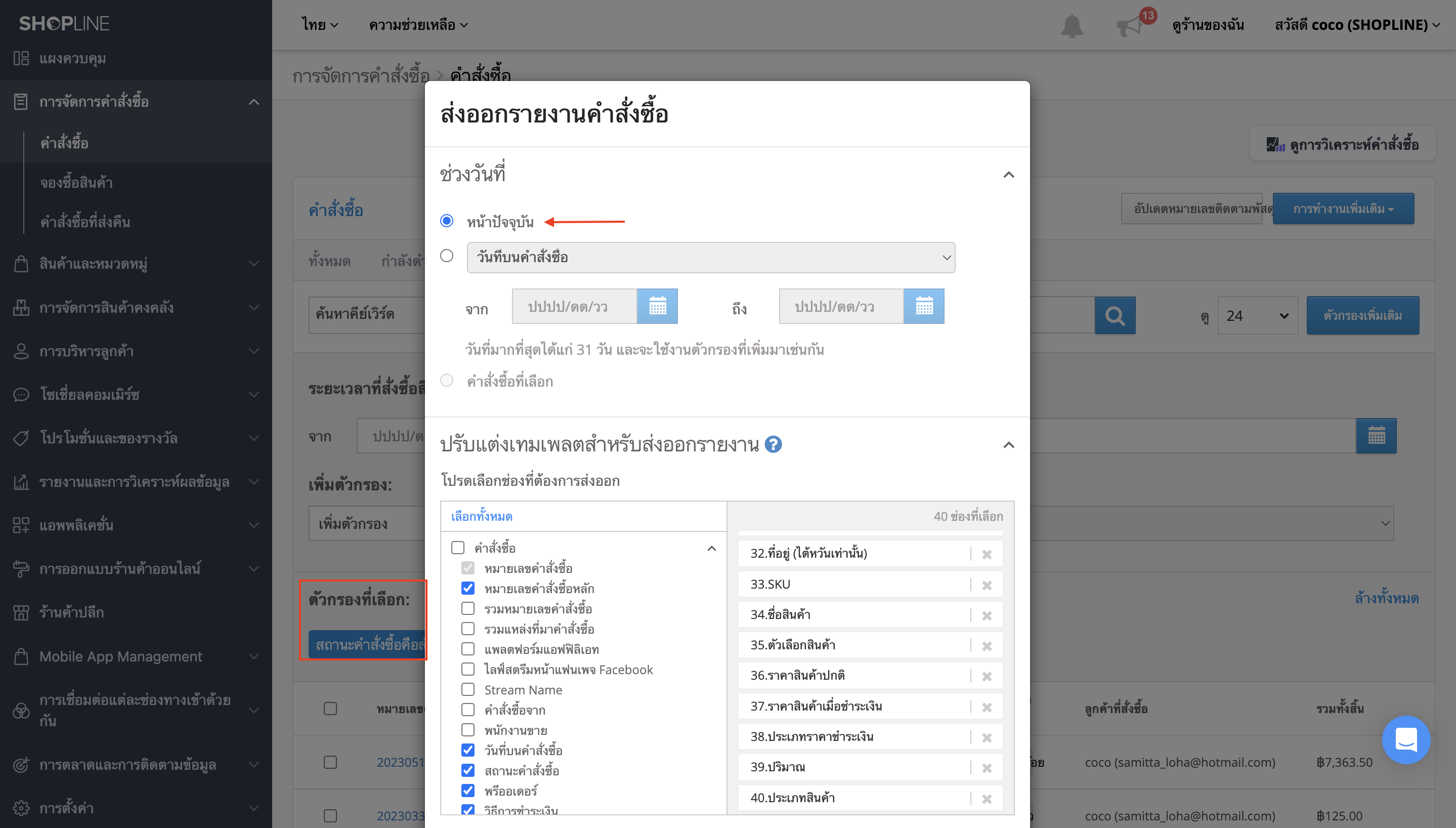Open ไทย language dropdown
Image resolution: width=1456 pixels, height=828 pixels.
pyautogui.click(x=320, y=25)
